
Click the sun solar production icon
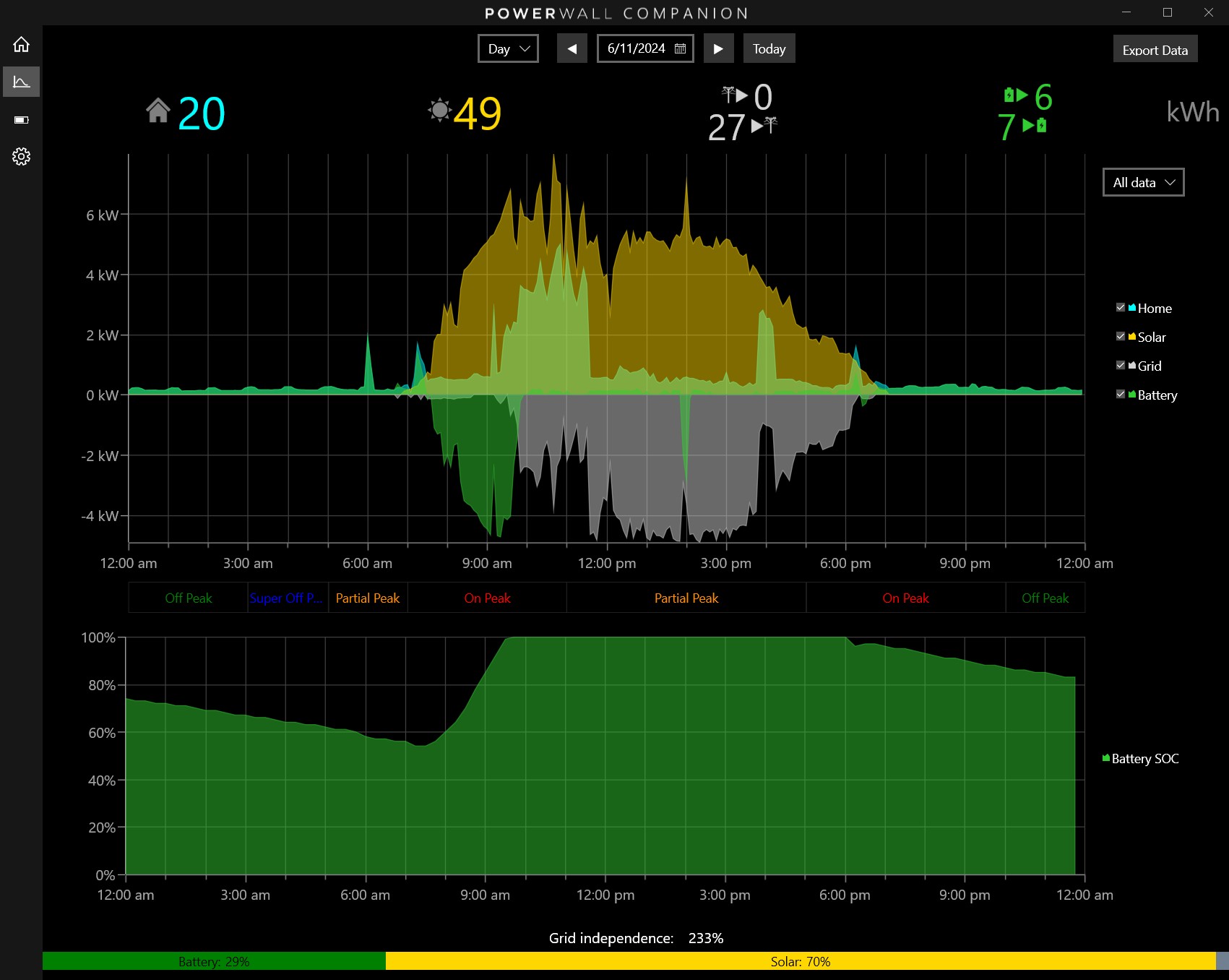[439, 111]
